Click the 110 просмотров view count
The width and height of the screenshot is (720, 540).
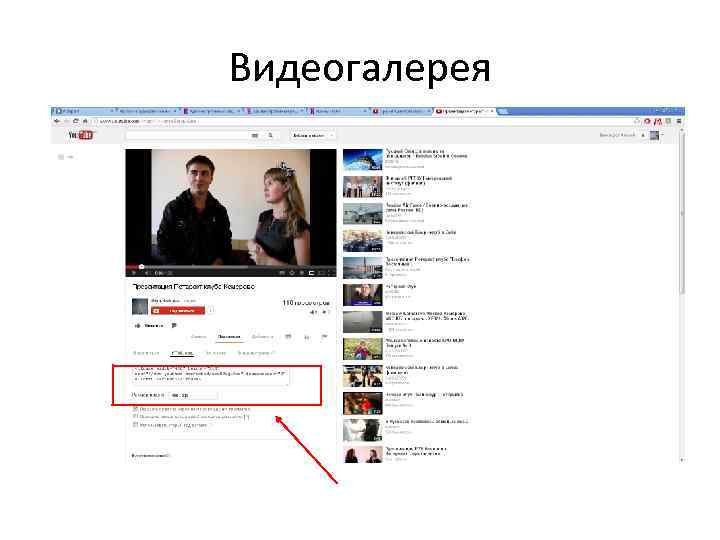click(306, 303)
